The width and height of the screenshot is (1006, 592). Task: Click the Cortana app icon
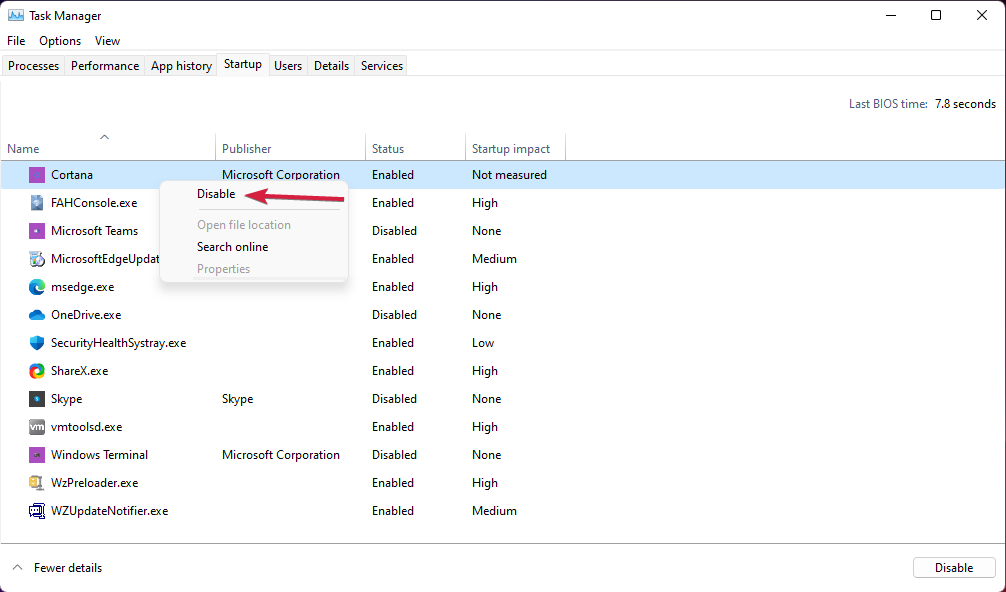click(37, 174)
